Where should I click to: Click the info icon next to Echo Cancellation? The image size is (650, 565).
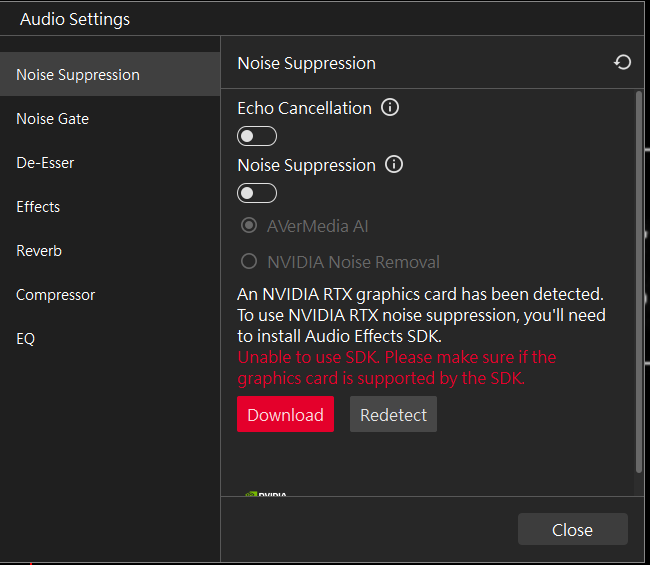pos(390,107)
